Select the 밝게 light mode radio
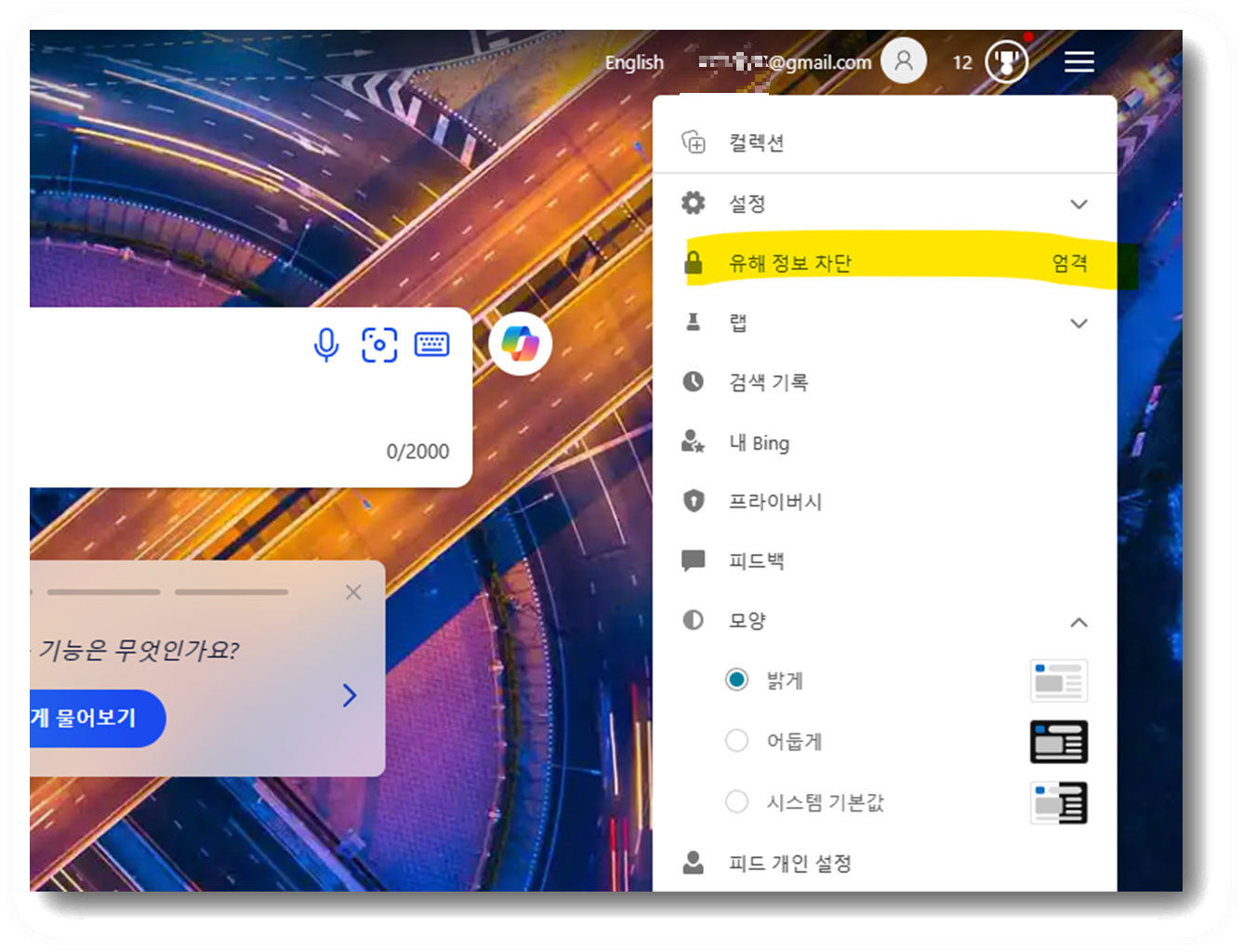1243x952 pixels. click(736, 680)
